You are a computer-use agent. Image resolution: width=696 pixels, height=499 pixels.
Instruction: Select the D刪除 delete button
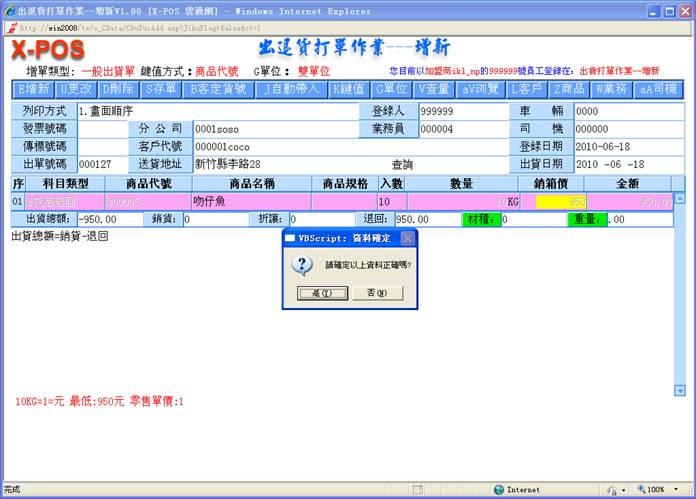(x=117, y=89)
